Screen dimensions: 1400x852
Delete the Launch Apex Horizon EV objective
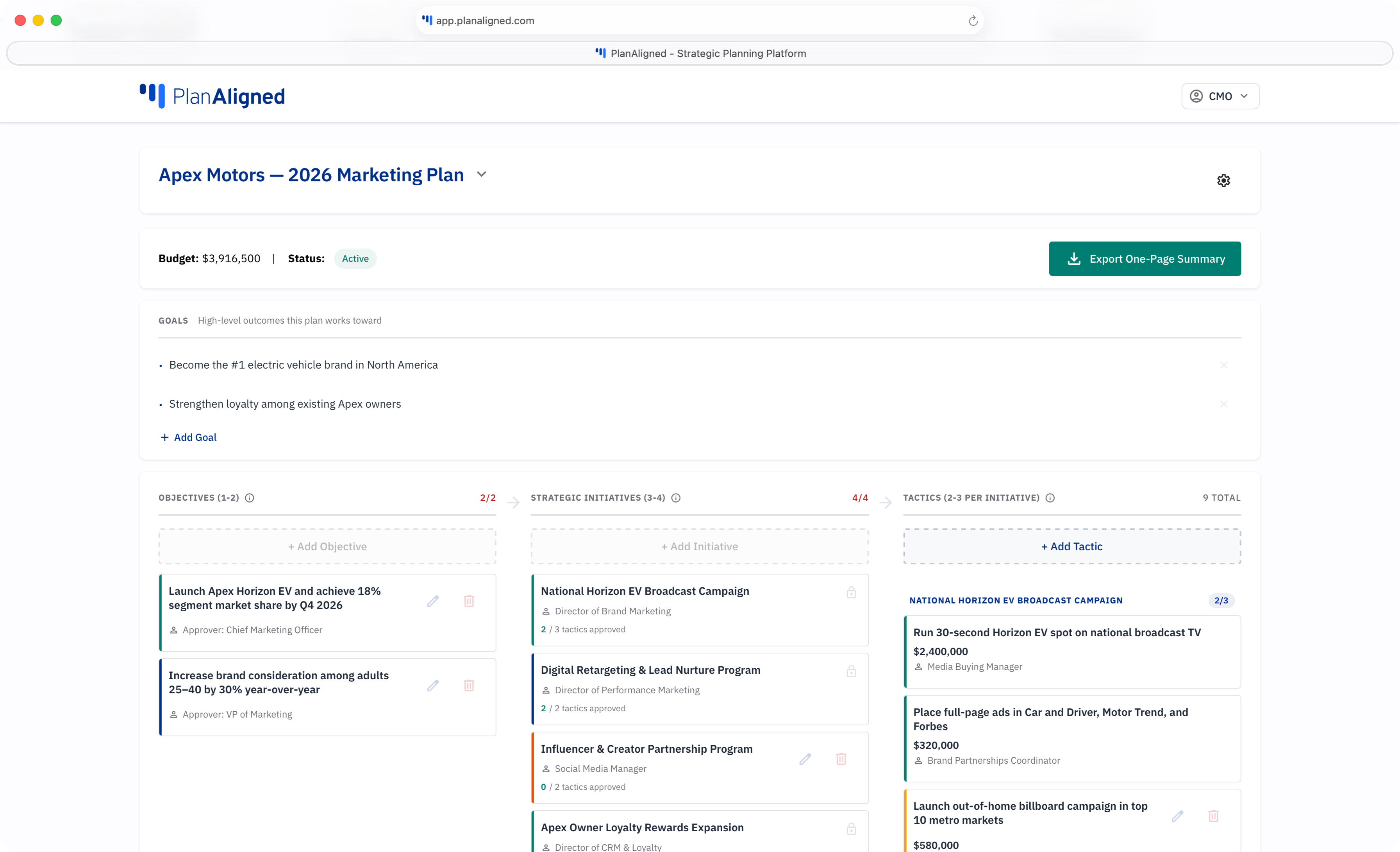(469, 601)
